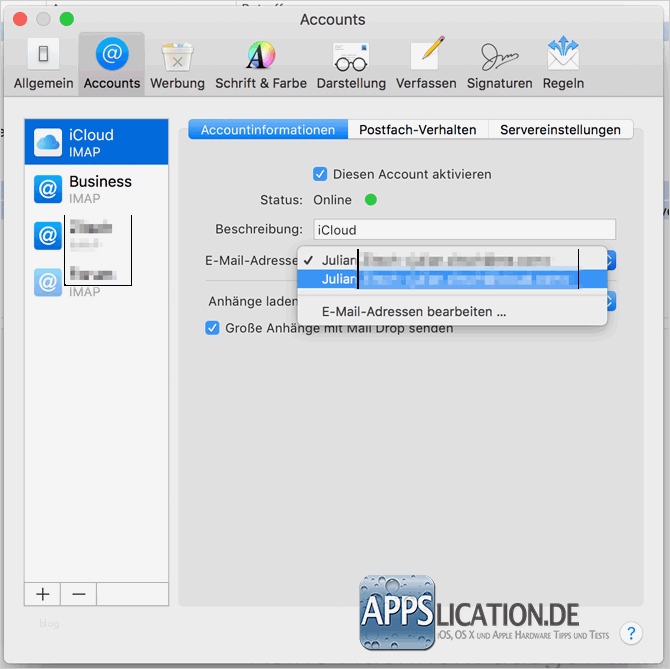Viewport: 670px width, 669px height.
Task: Select the iCloud IMAP account
Action: tap(97, 142)
